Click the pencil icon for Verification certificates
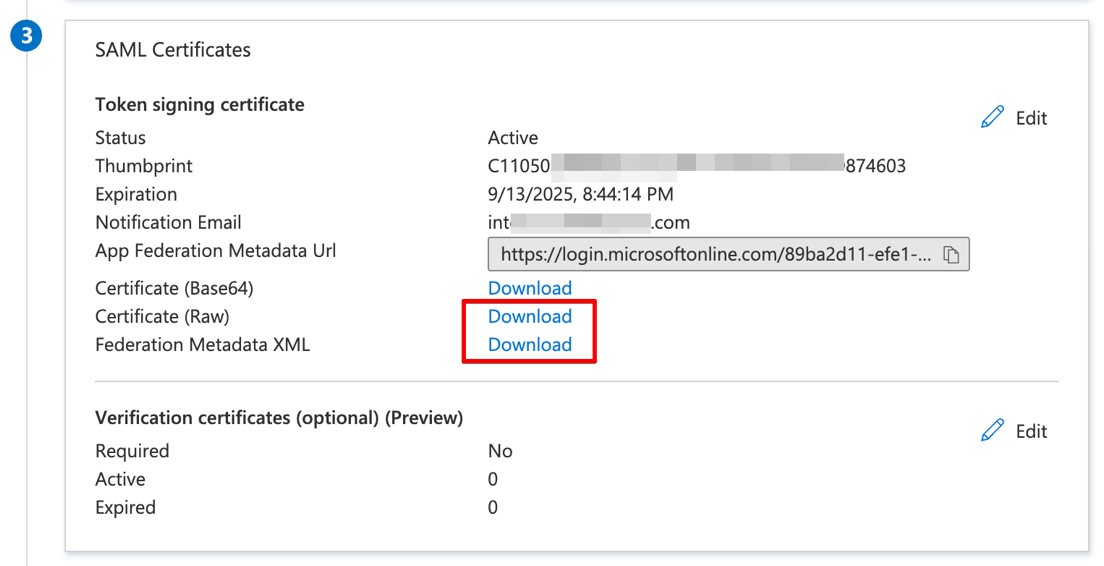Image resolution: width=1104 pixels, height=566 pixels. coord(992,430)
